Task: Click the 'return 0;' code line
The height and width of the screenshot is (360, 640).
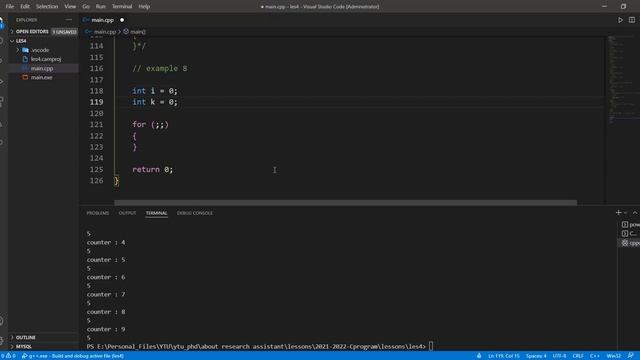Action: (x=153, y=169)
